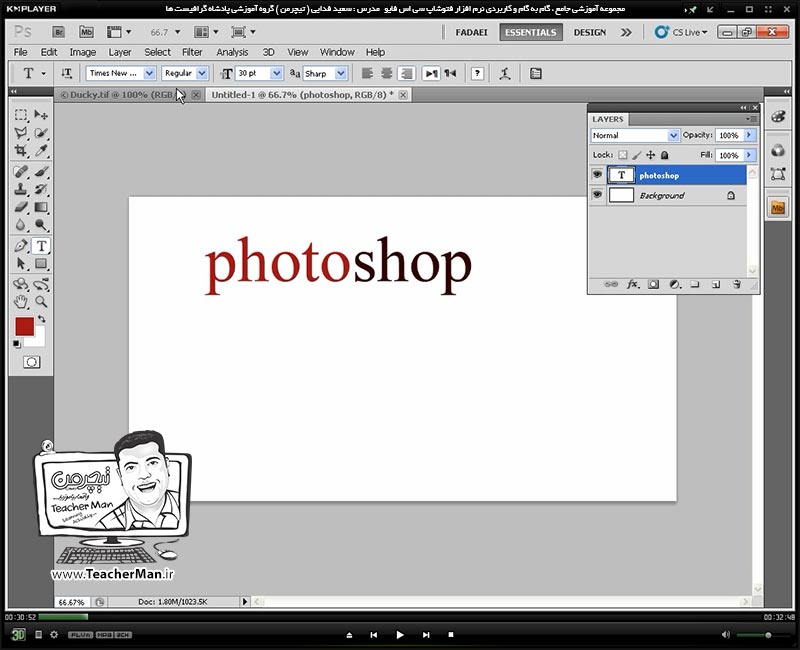The height and width of the screenshot is (650, 800).
Task: Click the KMPlayer playback progress bar
Action: [400, 617]
